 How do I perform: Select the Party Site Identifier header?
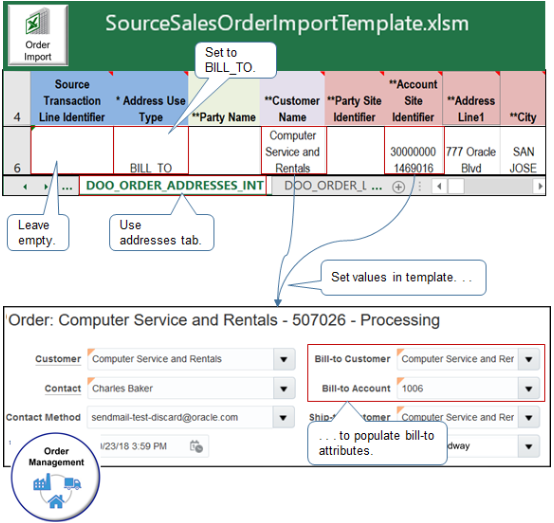click(x=354, y=99)
